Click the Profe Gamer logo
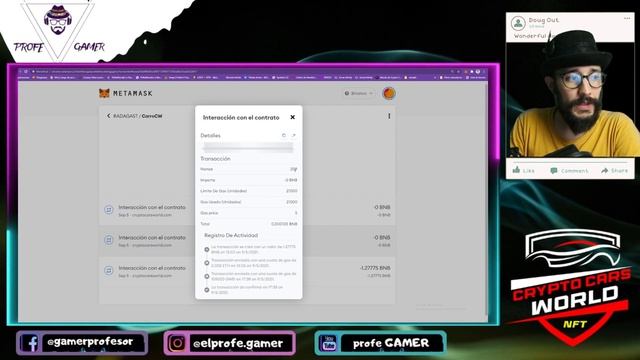The height and width of the screenshot is (360, 640). coord(58,31)
